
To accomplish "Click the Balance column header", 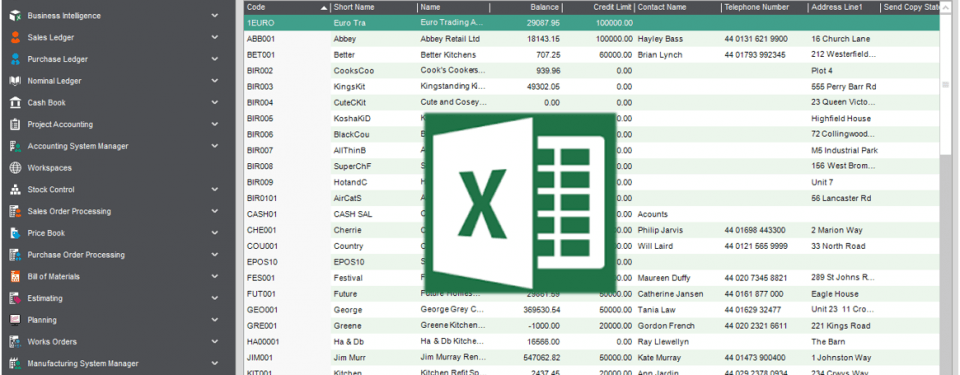I will (x=526, y=7).
